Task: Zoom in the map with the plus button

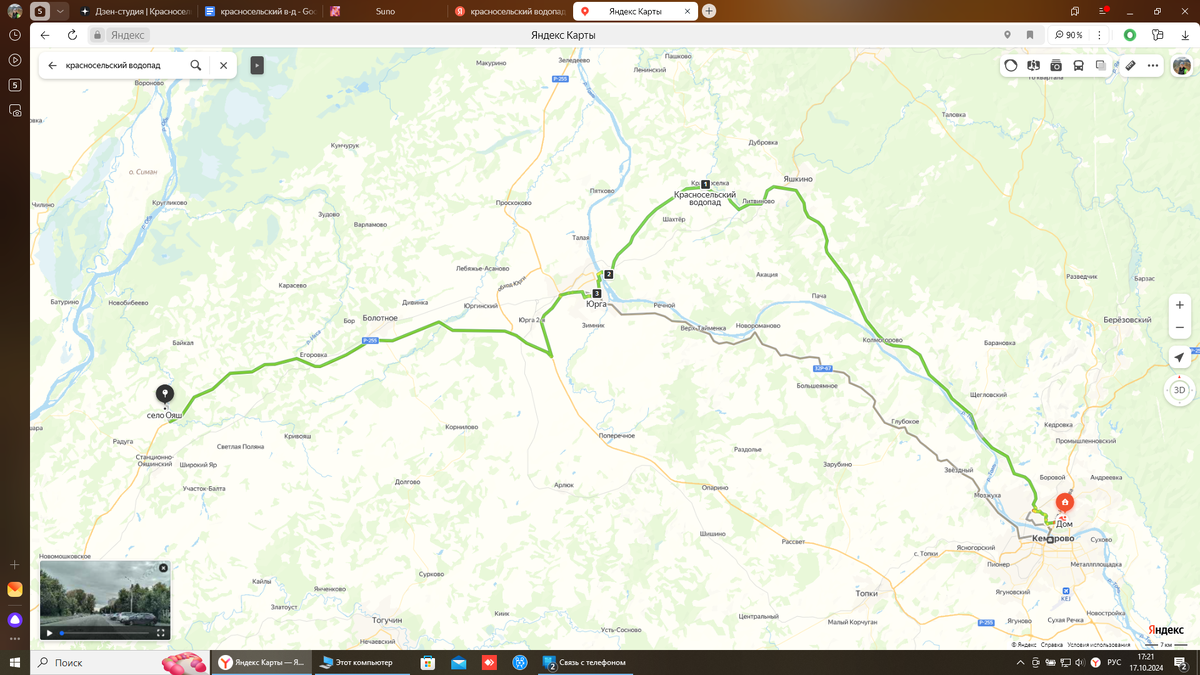Action: pos(1180,305)
